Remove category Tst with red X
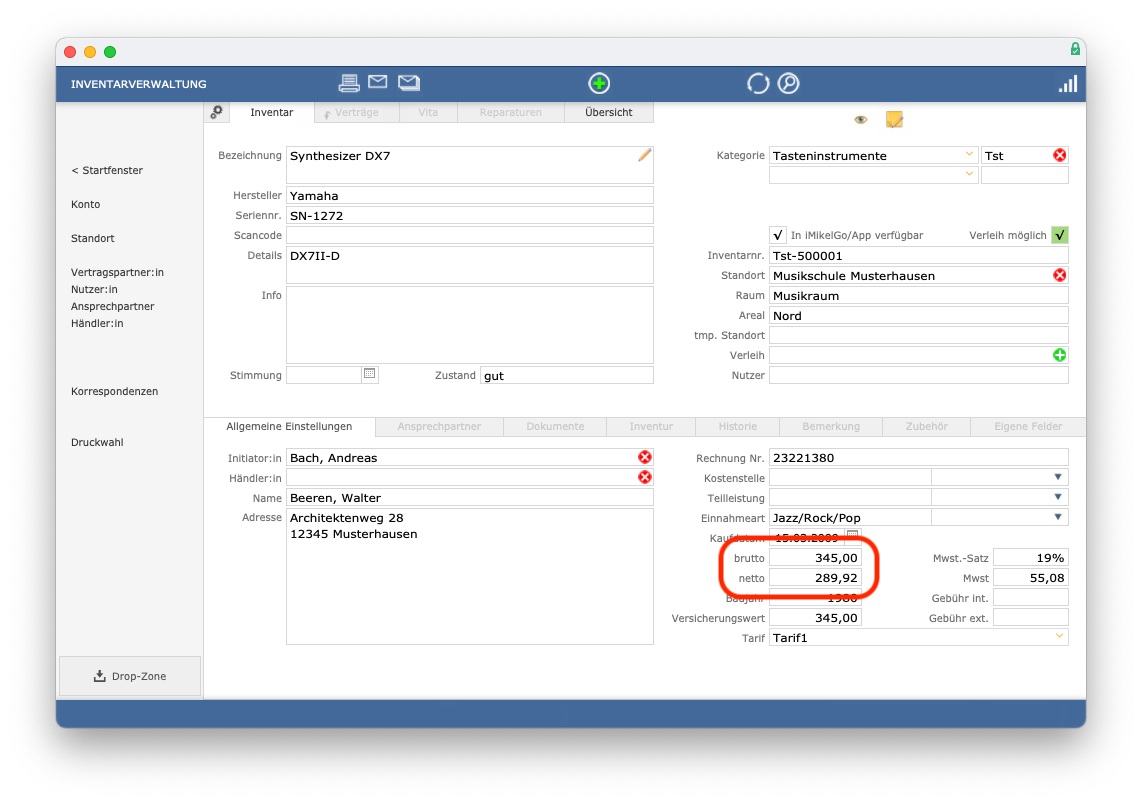 tap(1060, 155)
